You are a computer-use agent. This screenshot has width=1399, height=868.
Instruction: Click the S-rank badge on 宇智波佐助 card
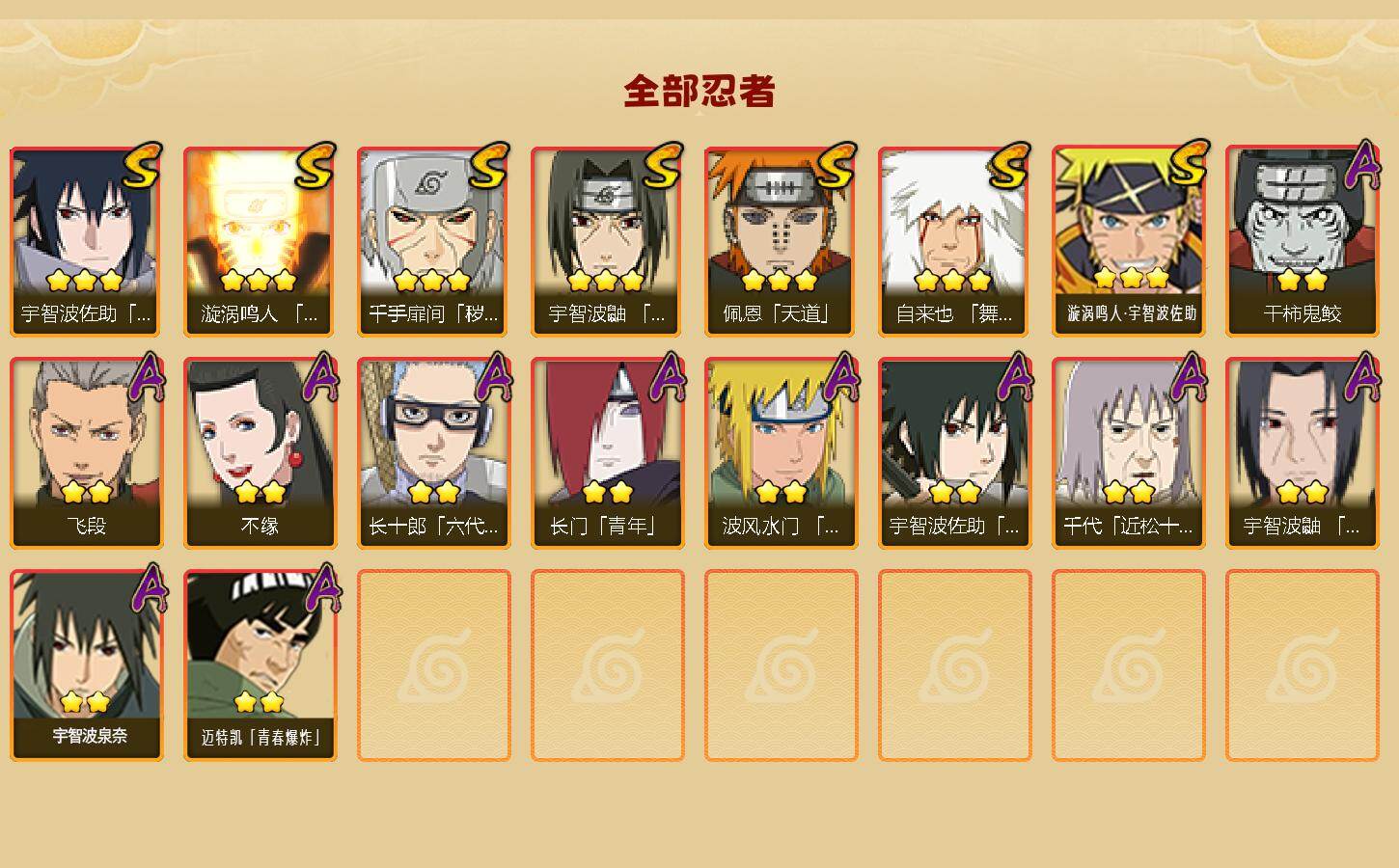[x=143, y=166]
